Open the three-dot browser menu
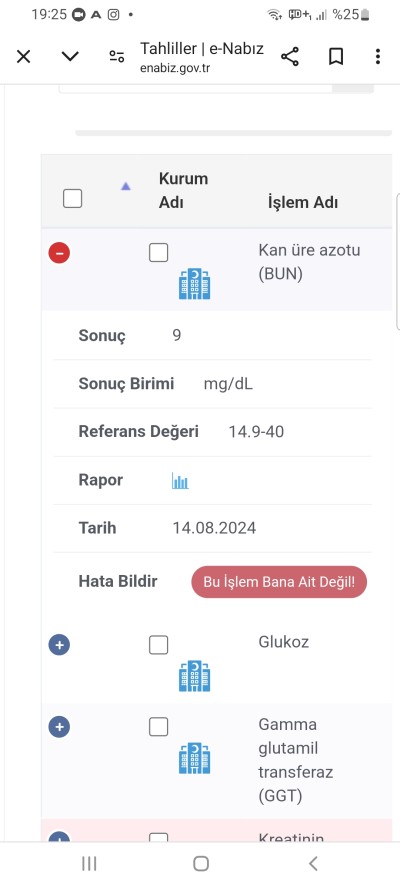This screenshot has width=400, height=888. point(377,56)
